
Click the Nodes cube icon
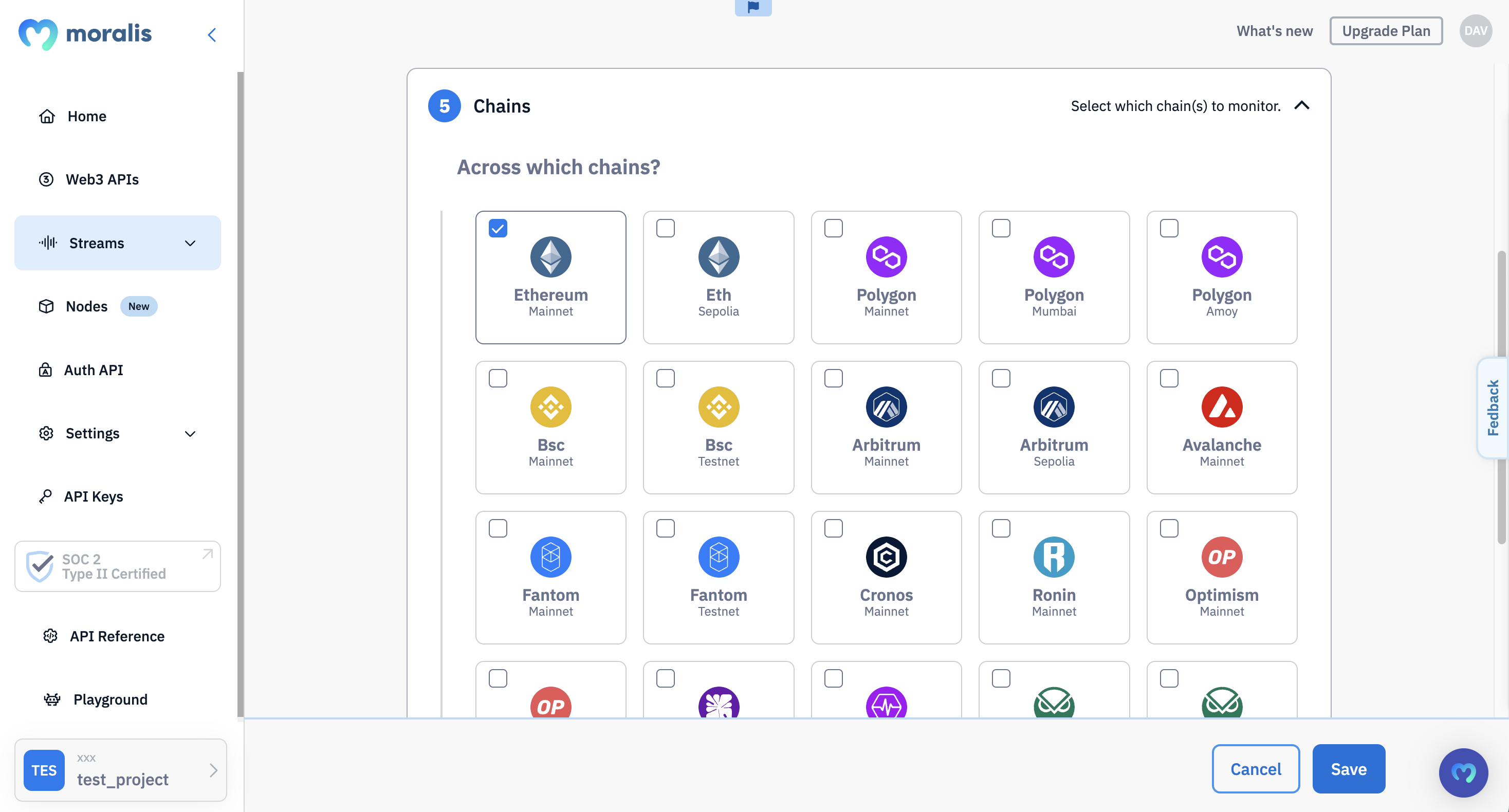(x=46, y=306)
